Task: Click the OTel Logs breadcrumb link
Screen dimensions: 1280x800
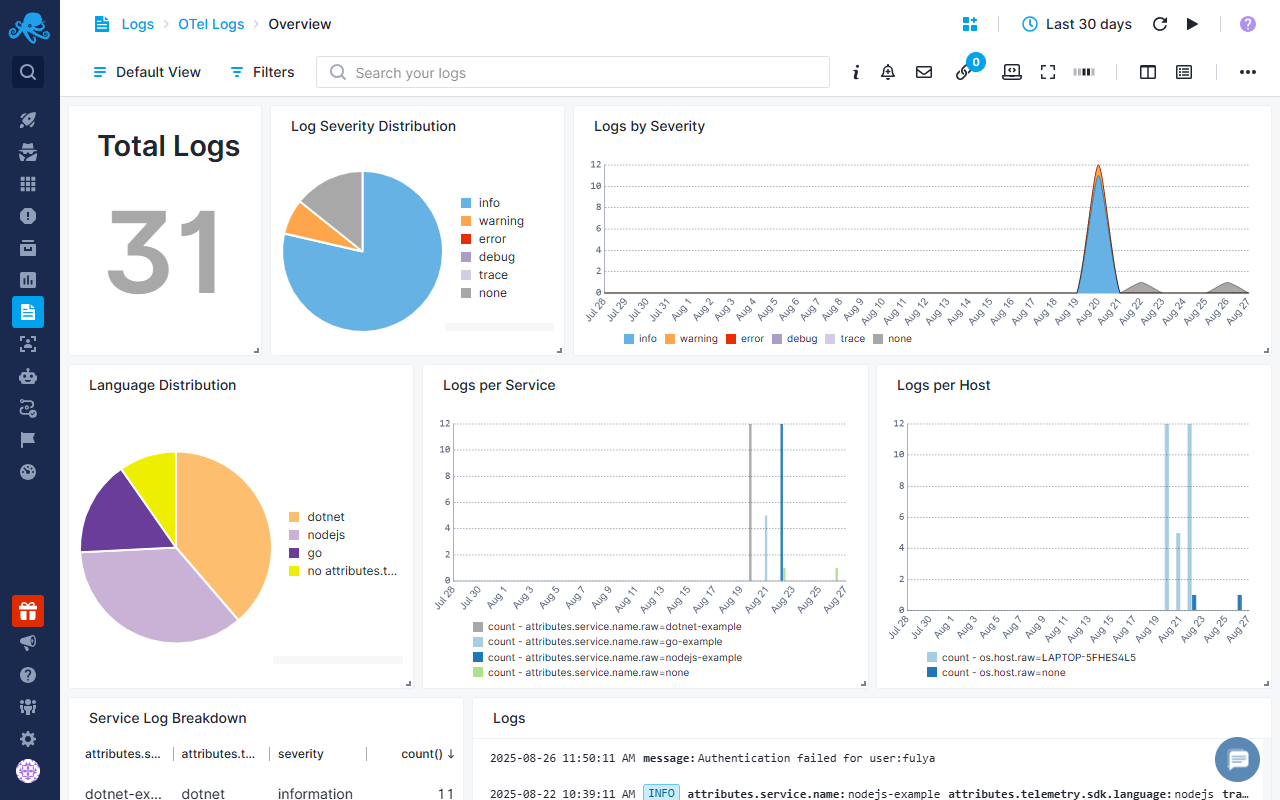Action: tap(211, 24)
